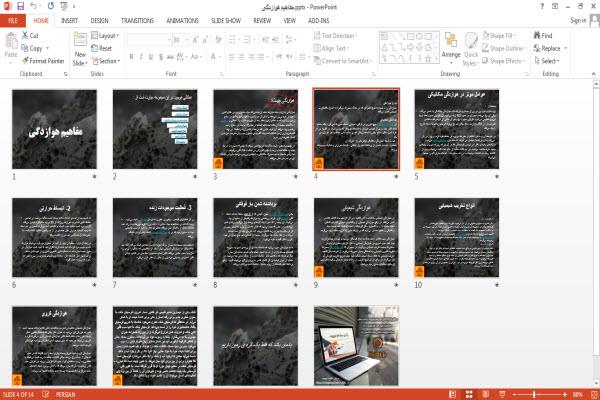
Task: Select slide 7 thumbnail
Action: (155, 237)
